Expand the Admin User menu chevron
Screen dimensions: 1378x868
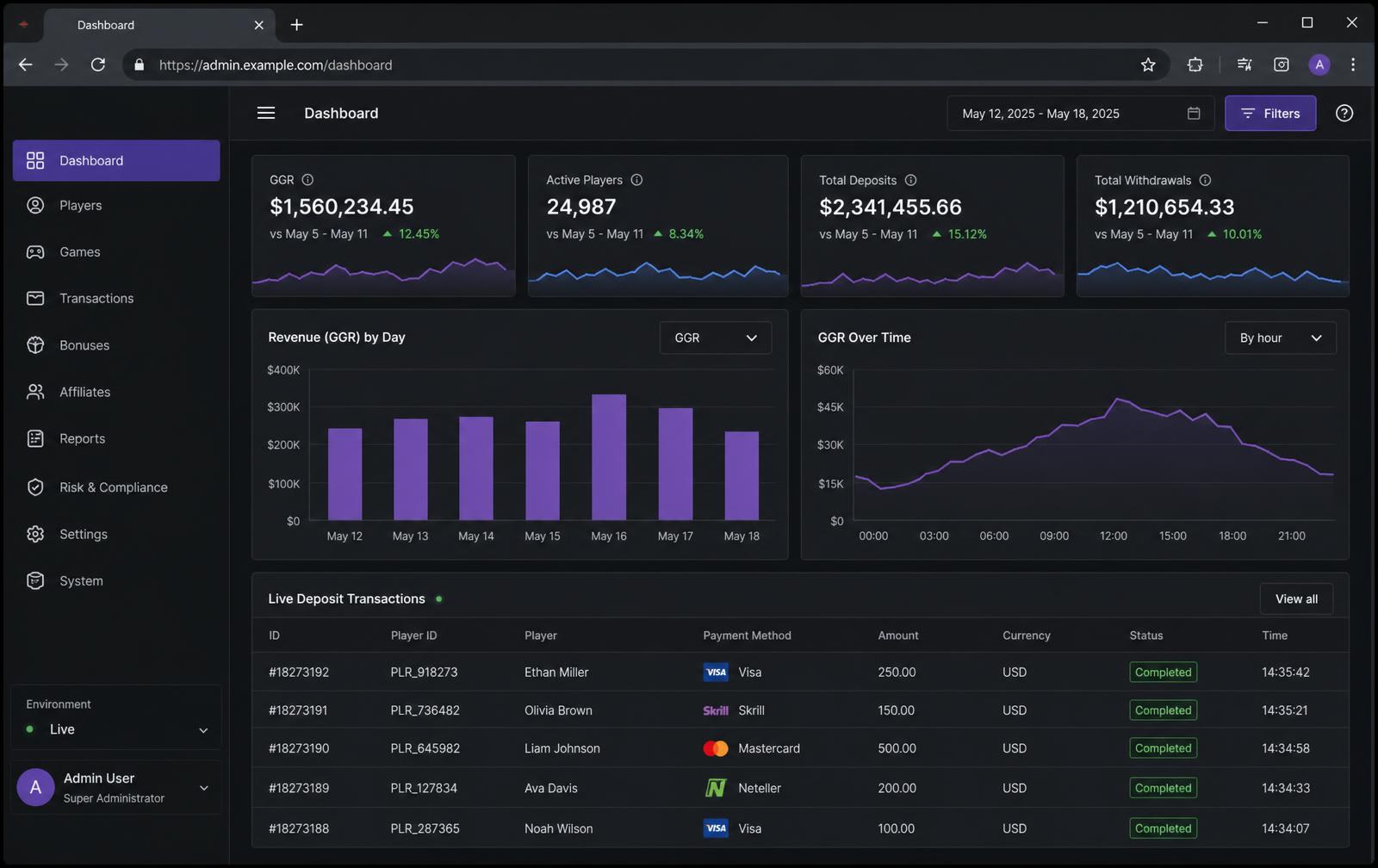(x=204, y=788)
